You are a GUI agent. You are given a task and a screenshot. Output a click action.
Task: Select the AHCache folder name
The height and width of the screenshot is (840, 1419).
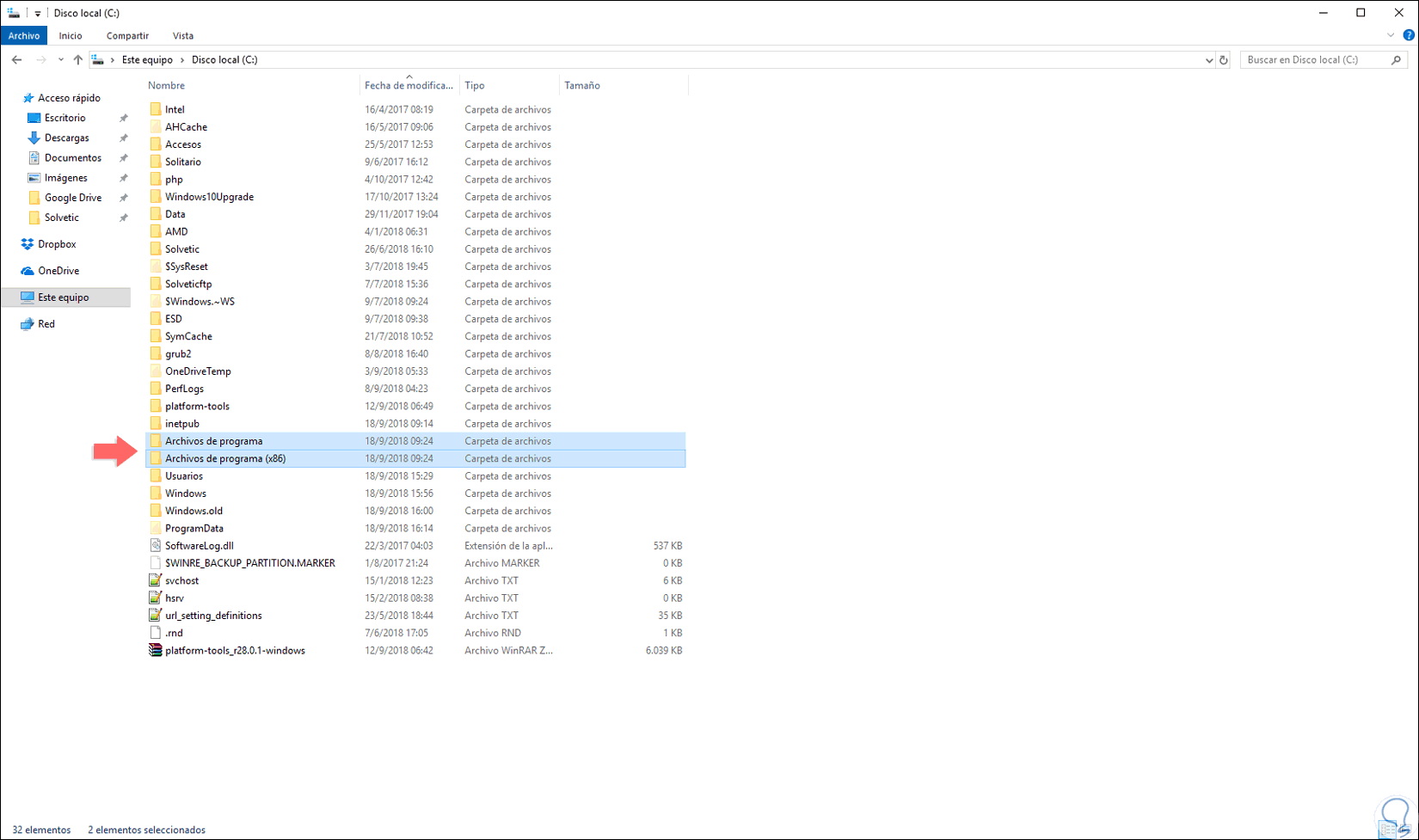click(186, 127)
